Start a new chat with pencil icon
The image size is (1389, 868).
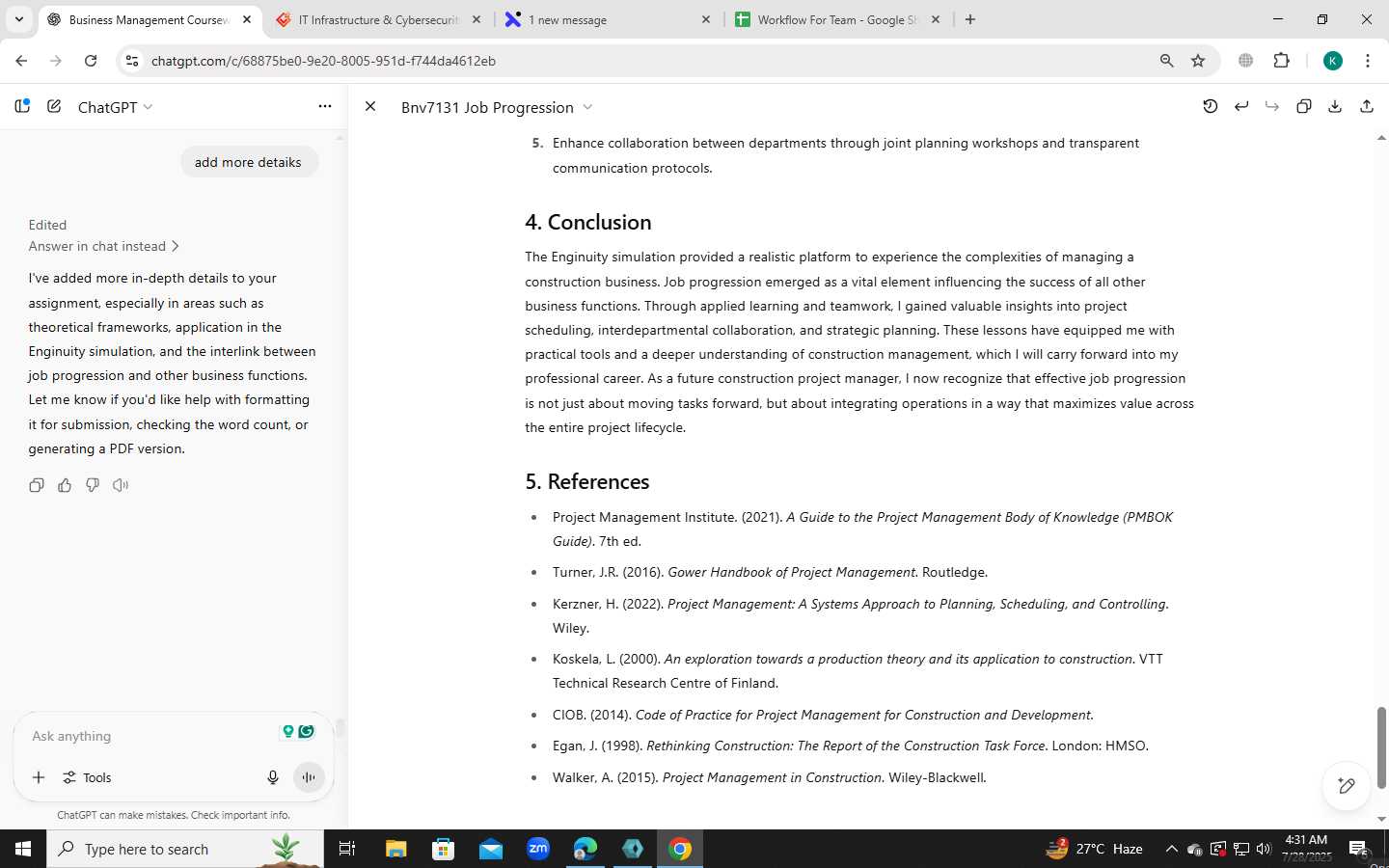coord(54,106)
